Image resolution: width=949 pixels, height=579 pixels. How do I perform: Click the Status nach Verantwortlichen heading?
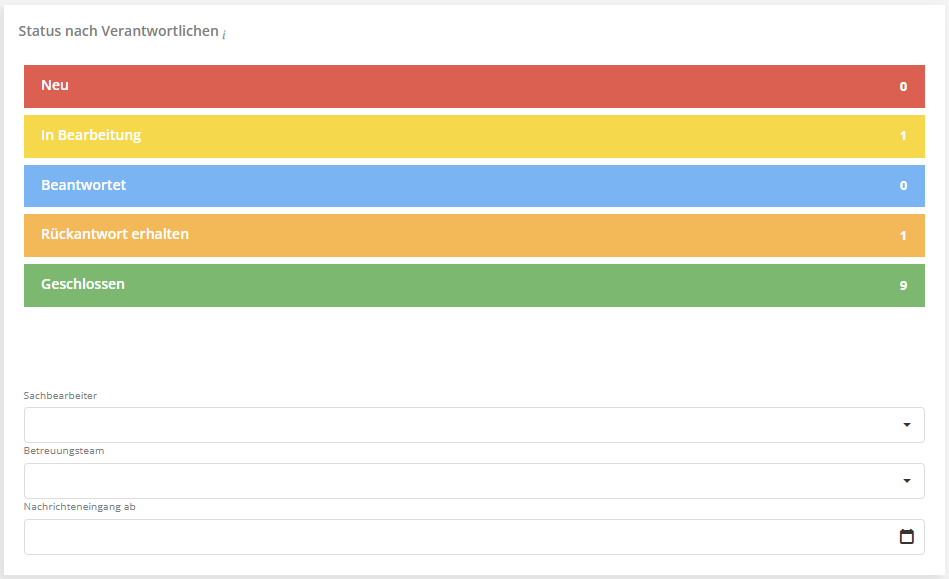click(x=118, y=31)
